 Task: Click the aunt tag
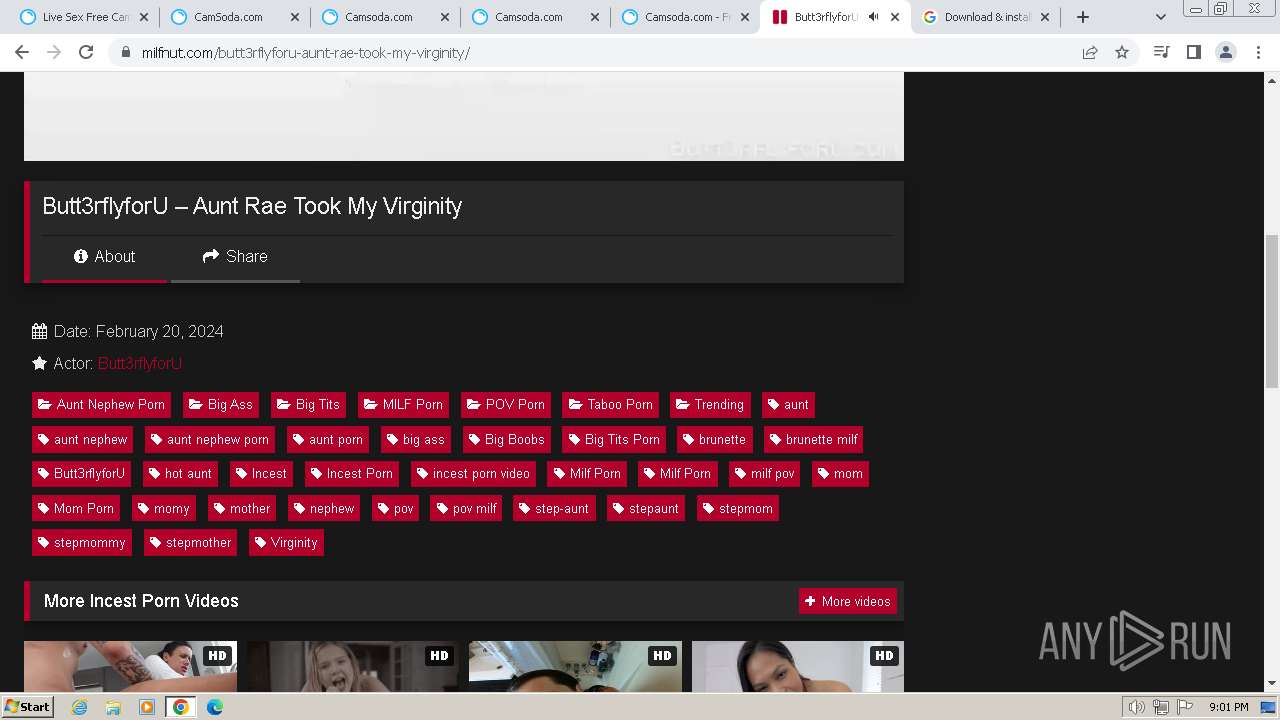click(788, 405)
